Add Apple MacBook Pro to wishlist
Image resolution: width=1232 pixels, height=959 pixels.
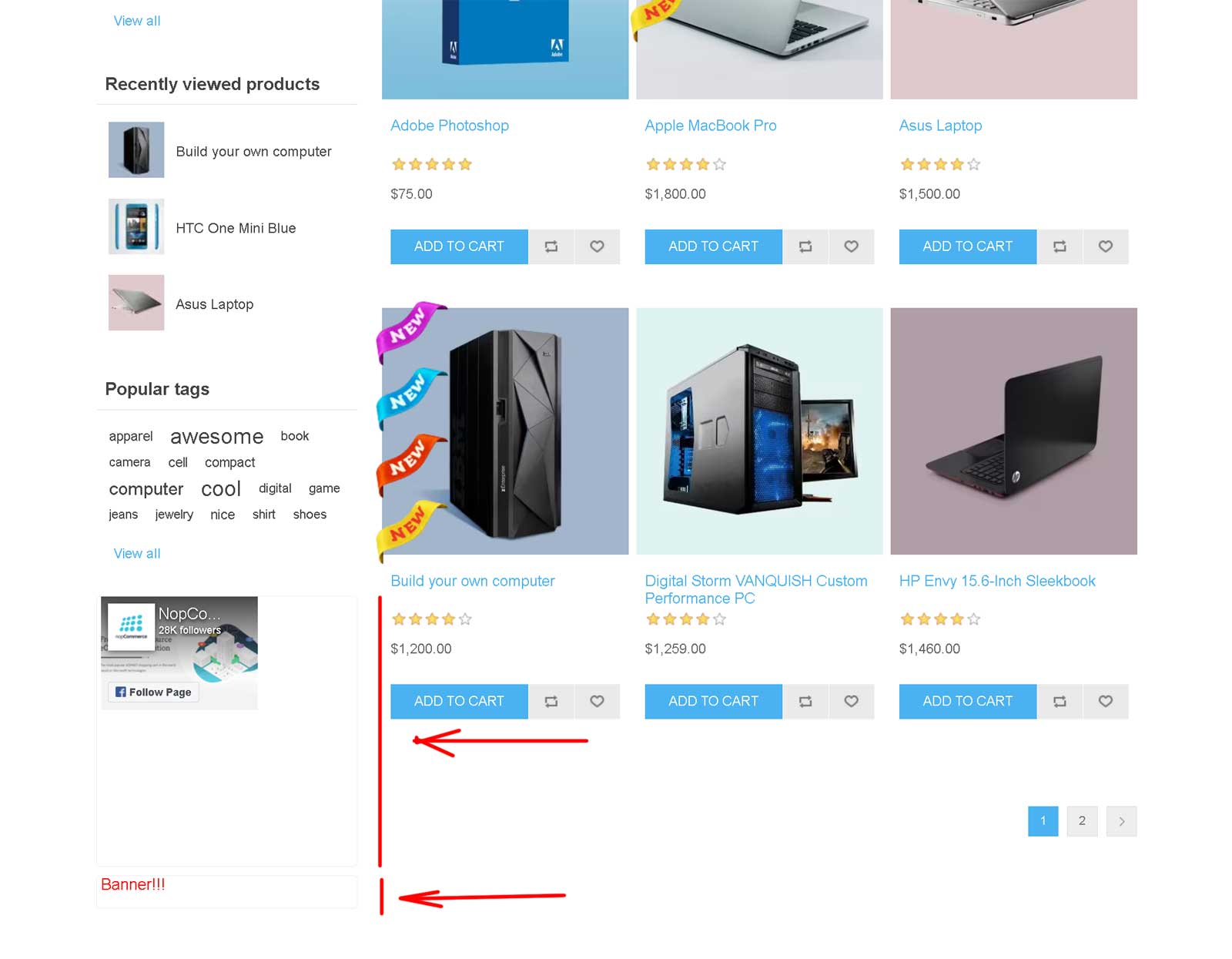(851, 246)
